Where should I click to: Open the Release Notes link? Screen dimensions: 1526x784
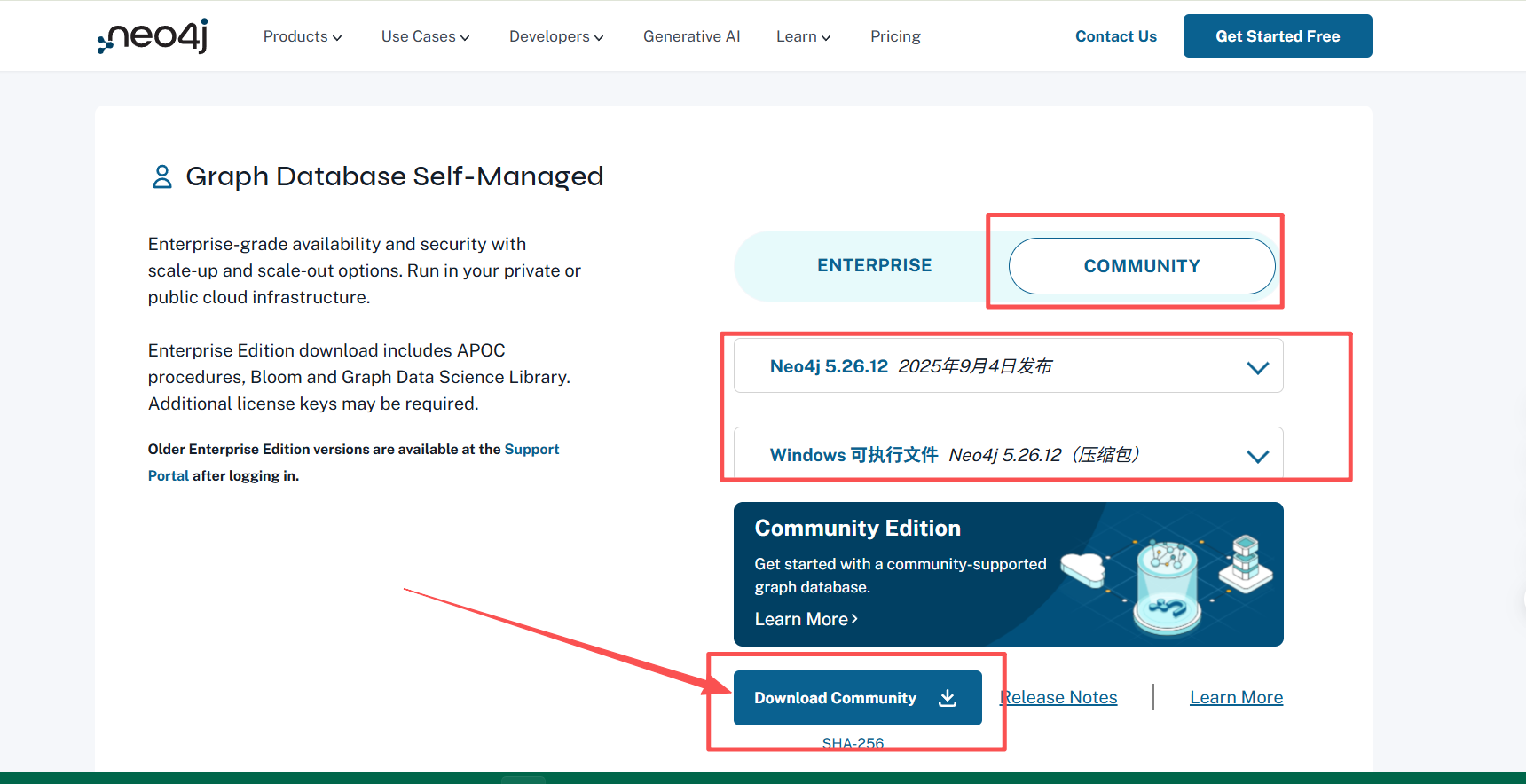1058,697
